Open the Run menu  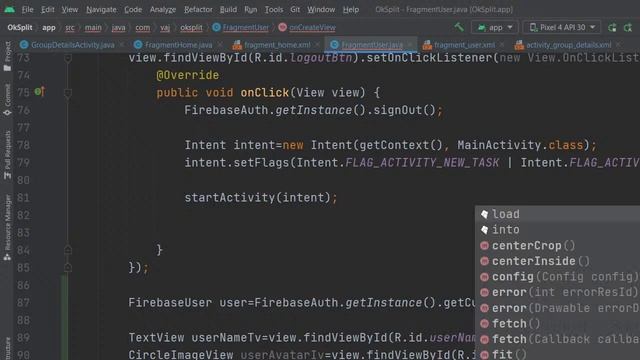pyautogui.click(x=251, y=9)
